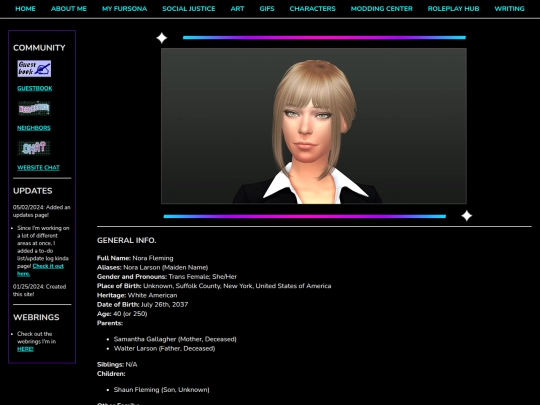
Task: Click the Walter Larson list entry
Action: tap(164, 349)
